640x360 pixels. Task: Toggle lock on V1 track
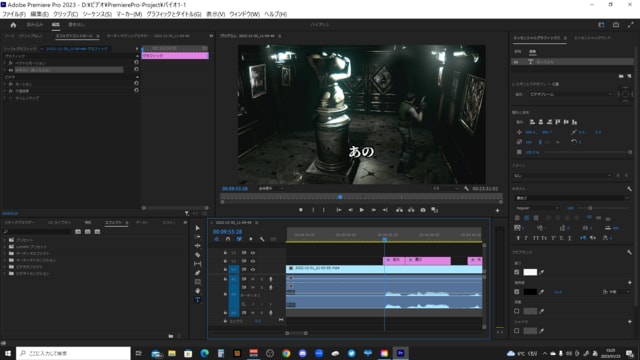point(225,269)
